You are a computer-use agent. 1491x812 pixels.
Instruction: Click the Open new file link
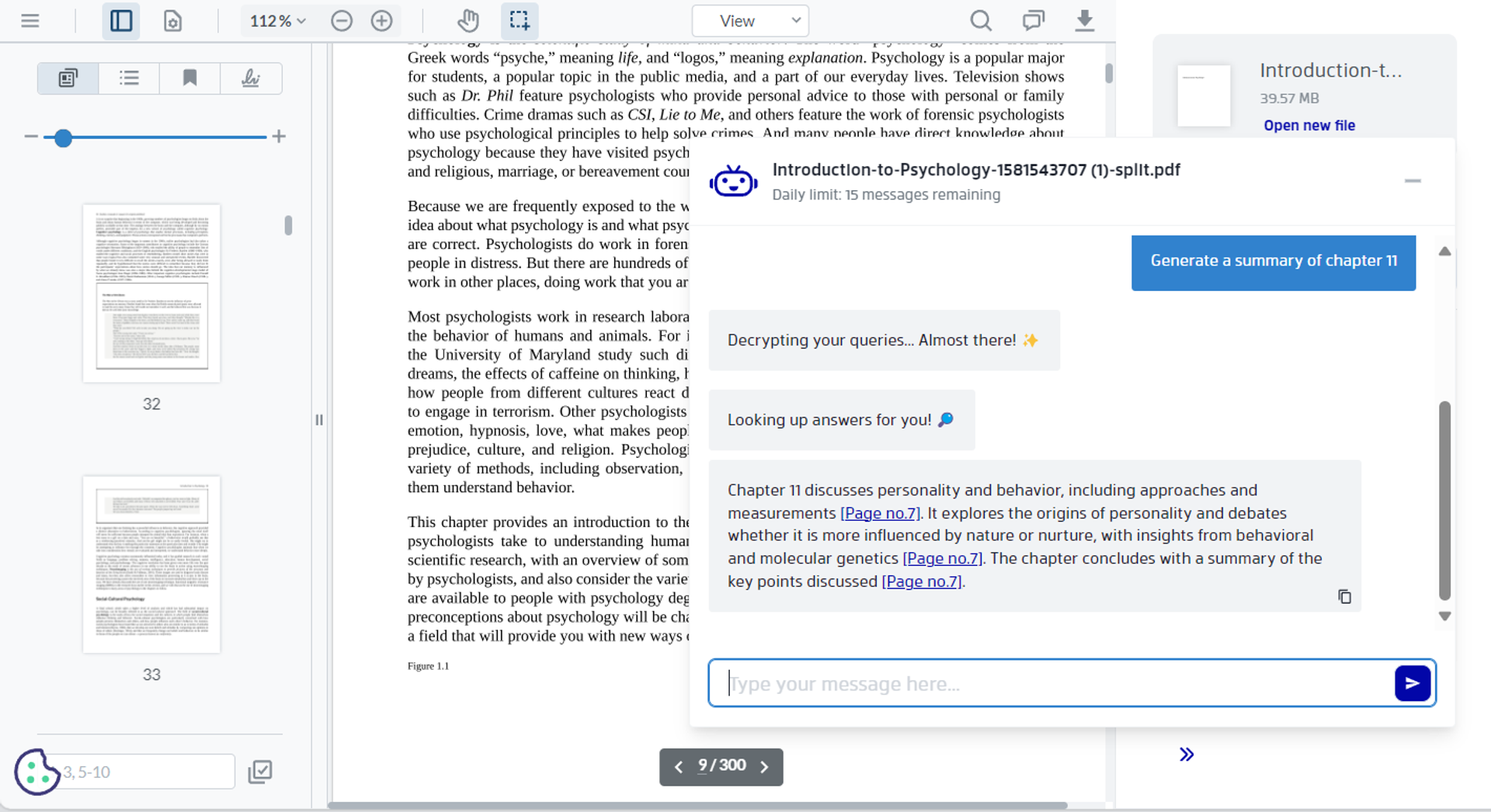(1309, 125)
